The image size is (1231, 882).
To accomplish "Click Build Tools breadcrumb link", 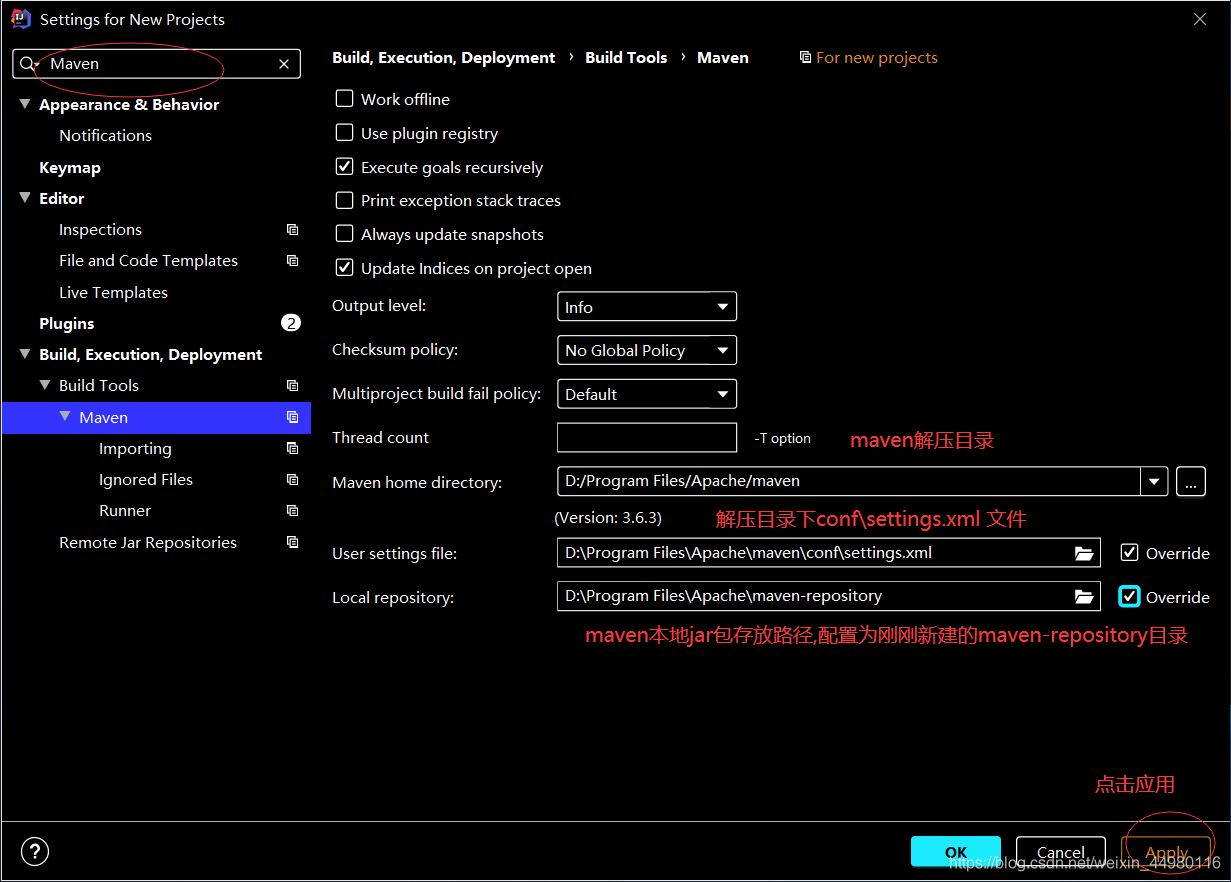I will pos(626,58).
